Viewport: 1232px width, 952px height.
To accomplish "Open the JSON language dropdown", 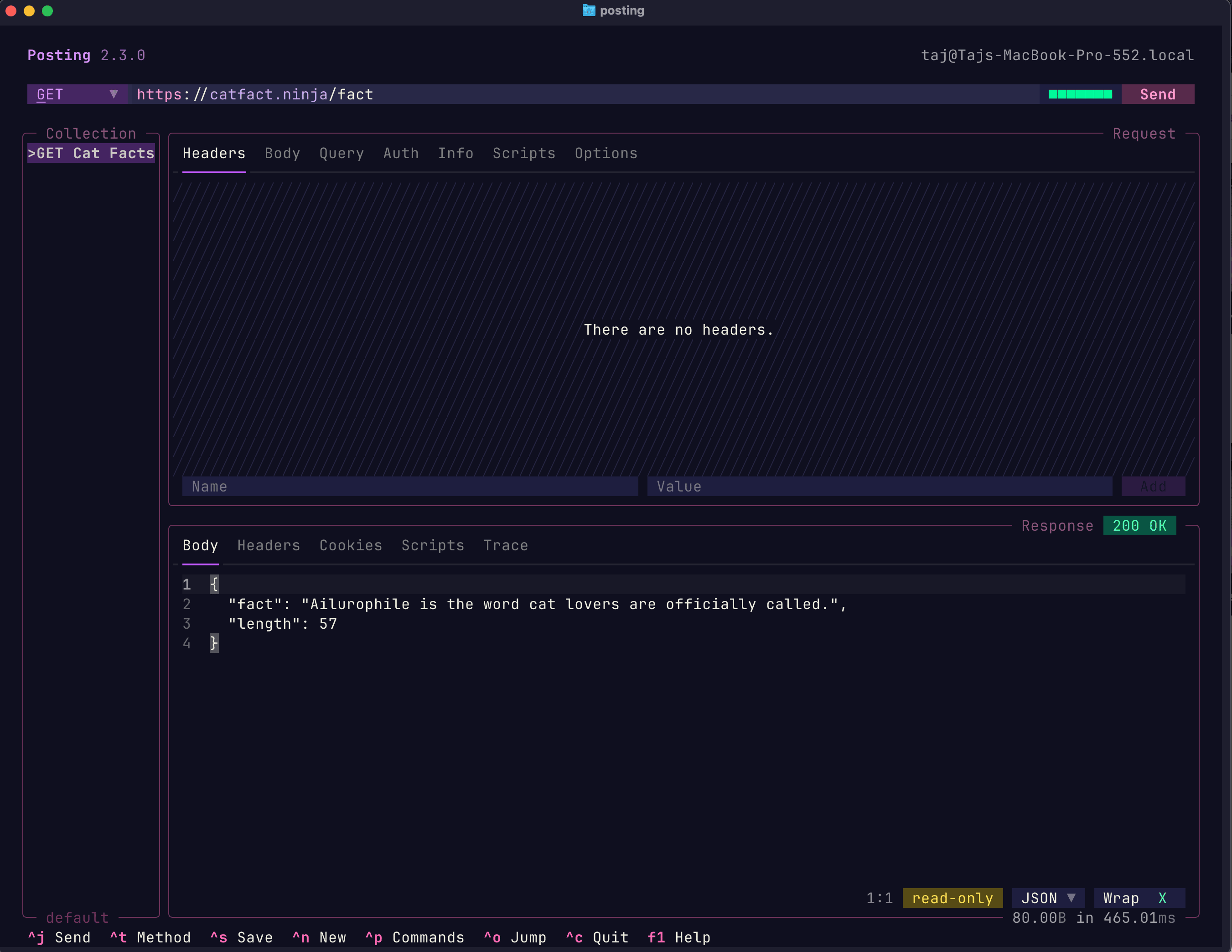I will [x=1048, y=898].
